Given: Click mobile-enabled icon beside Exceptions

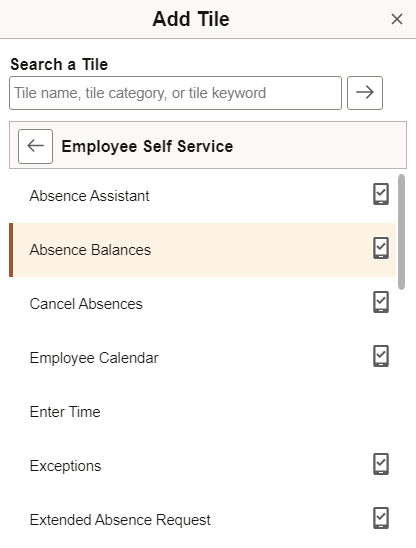Looking at the screenshot, I should click(381, 464).
